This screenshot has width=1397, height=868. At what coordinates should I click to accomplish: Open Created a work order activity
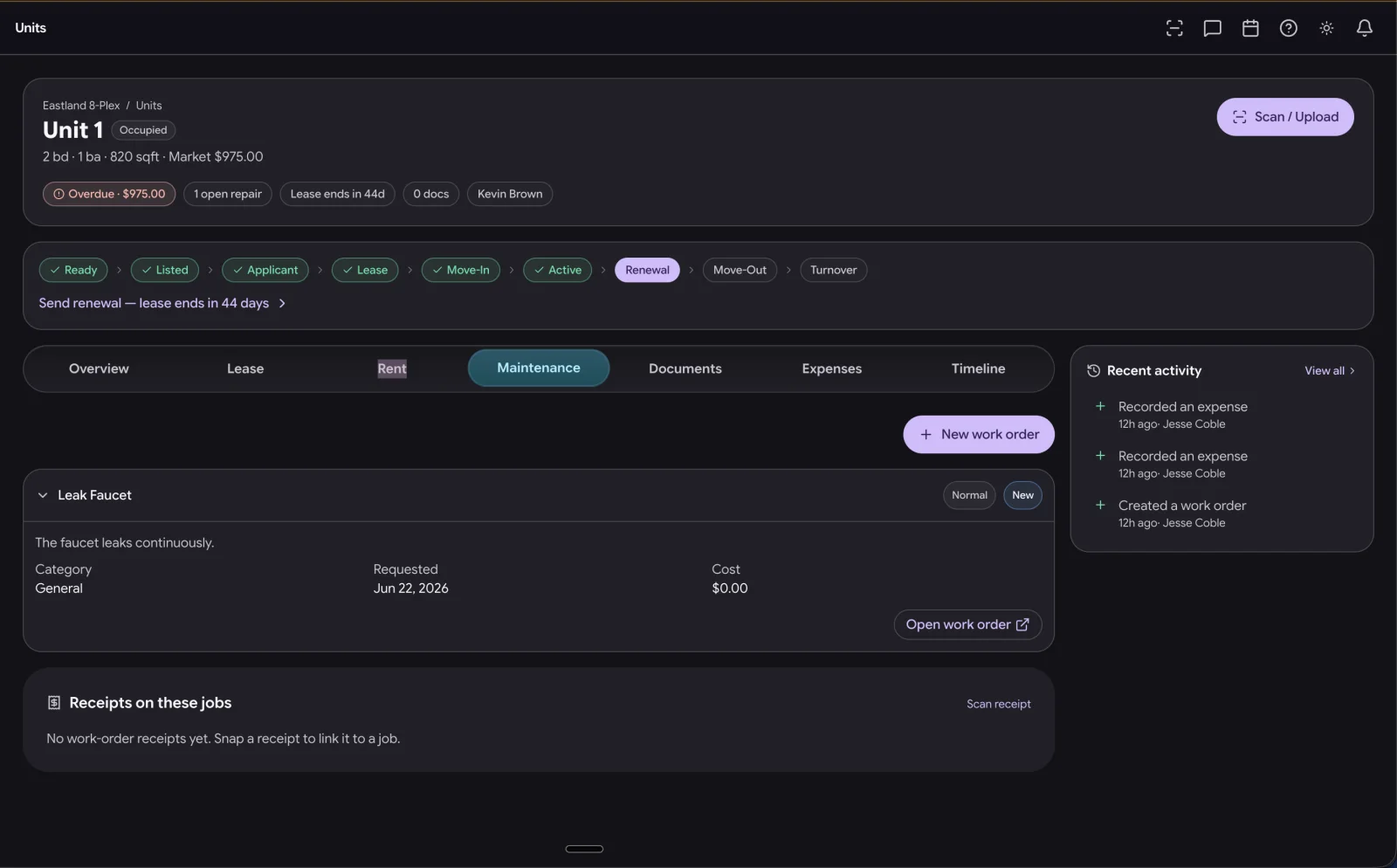[1182, 513]
